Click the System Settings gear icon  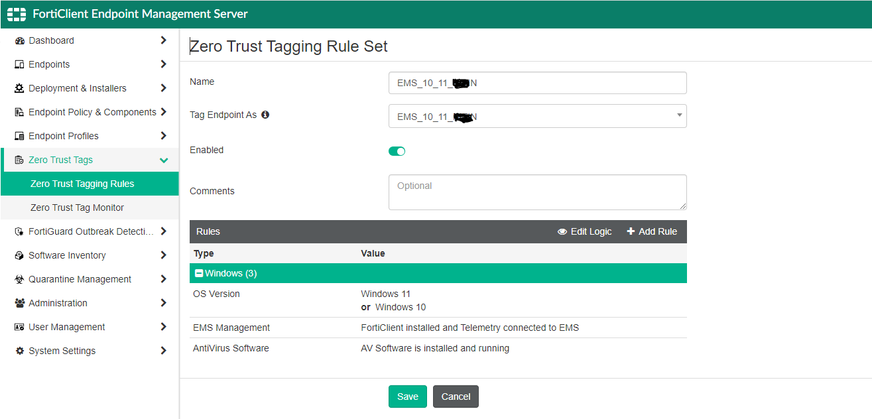click(19, 351)
